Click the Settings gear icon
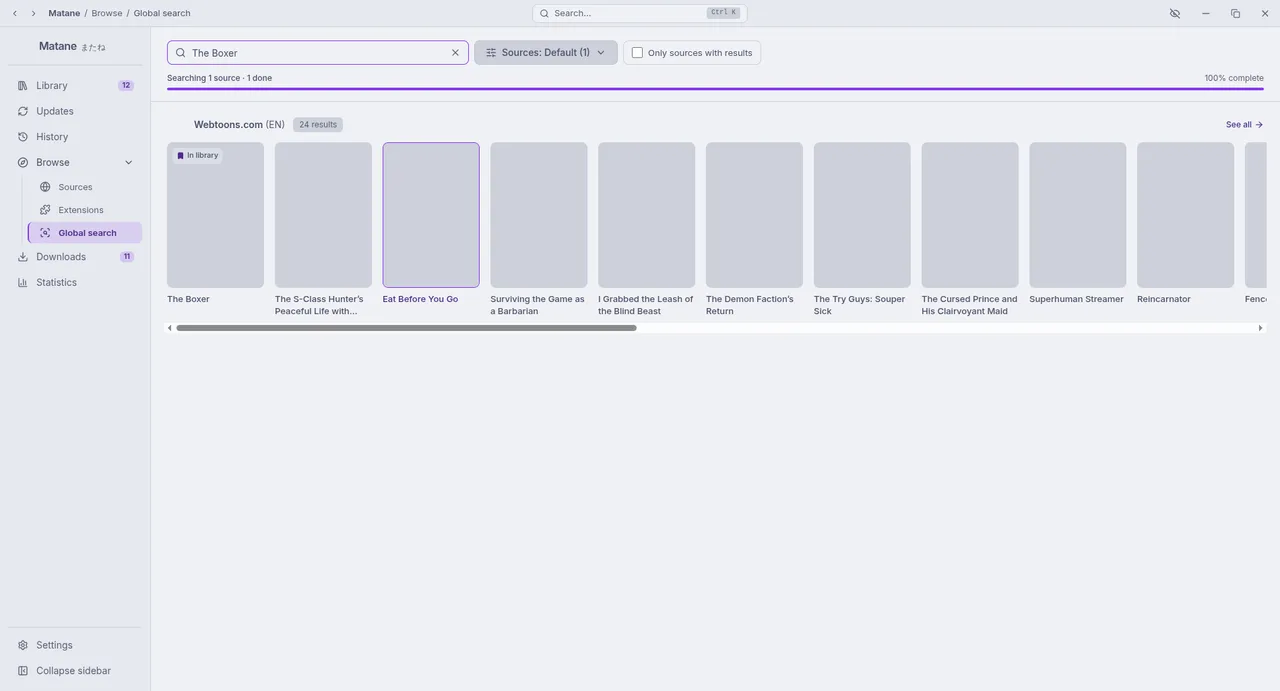 click(x=23, y=646)
